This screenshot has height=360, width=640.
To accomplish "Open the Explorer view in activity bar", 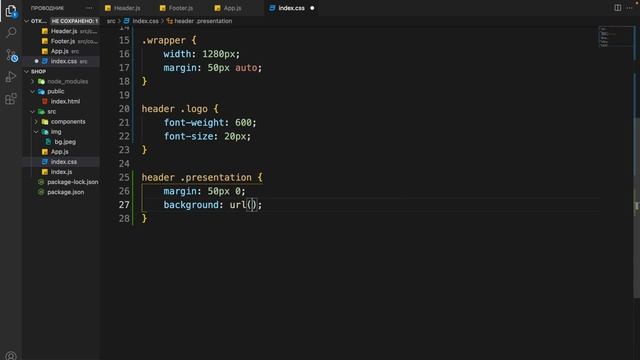I will (x=11, y=11).
